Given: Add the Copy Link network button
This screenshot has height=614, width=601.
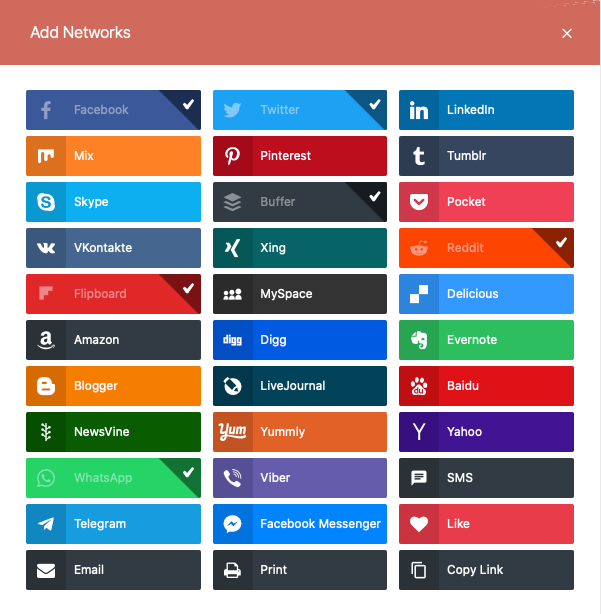Looking at the screenshot, I should 486,570.
